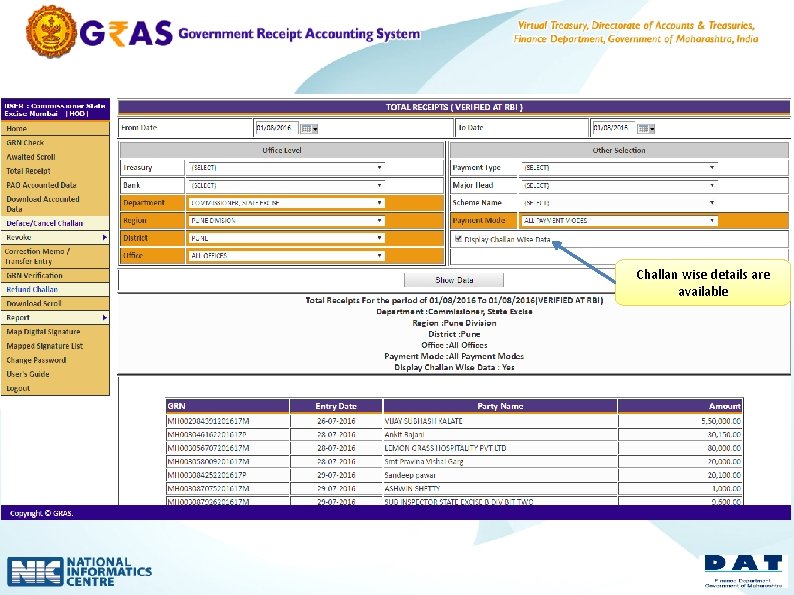Open PAO Accounted Data menu item
794x595 pixels.
coord(55,185)
